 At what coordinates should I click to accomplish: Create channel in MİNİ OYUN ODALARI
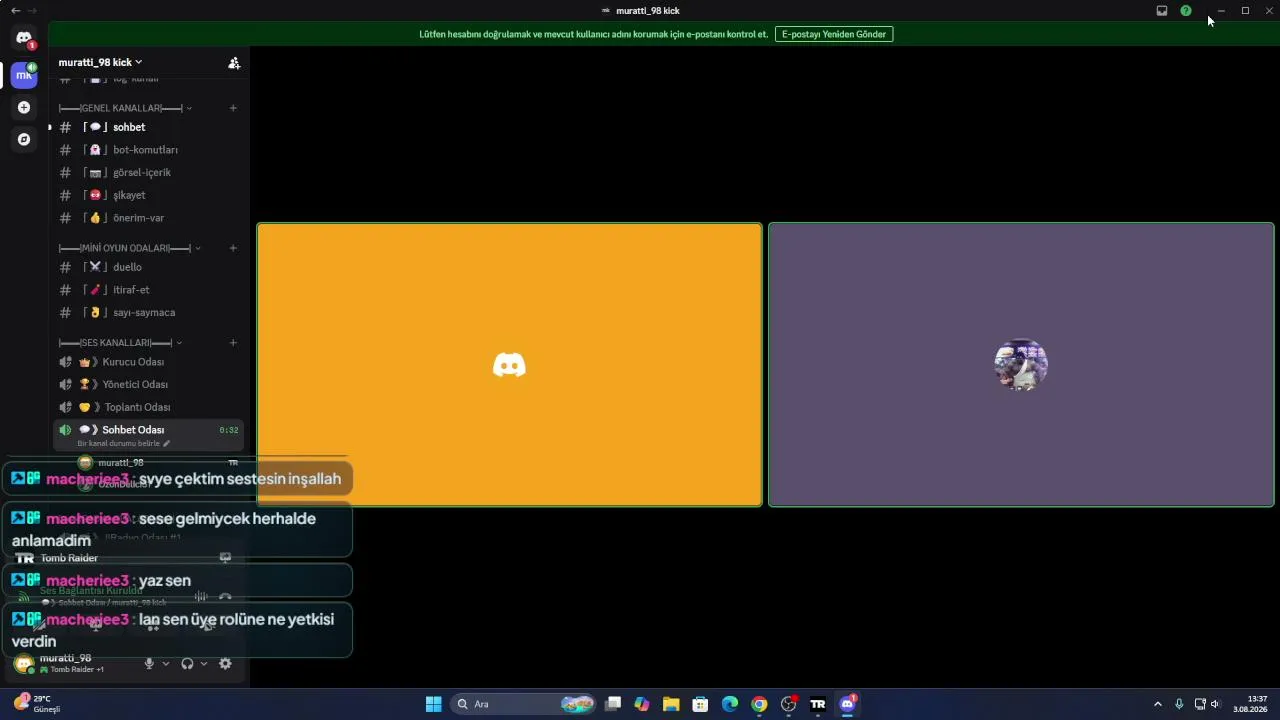(233, 248)
